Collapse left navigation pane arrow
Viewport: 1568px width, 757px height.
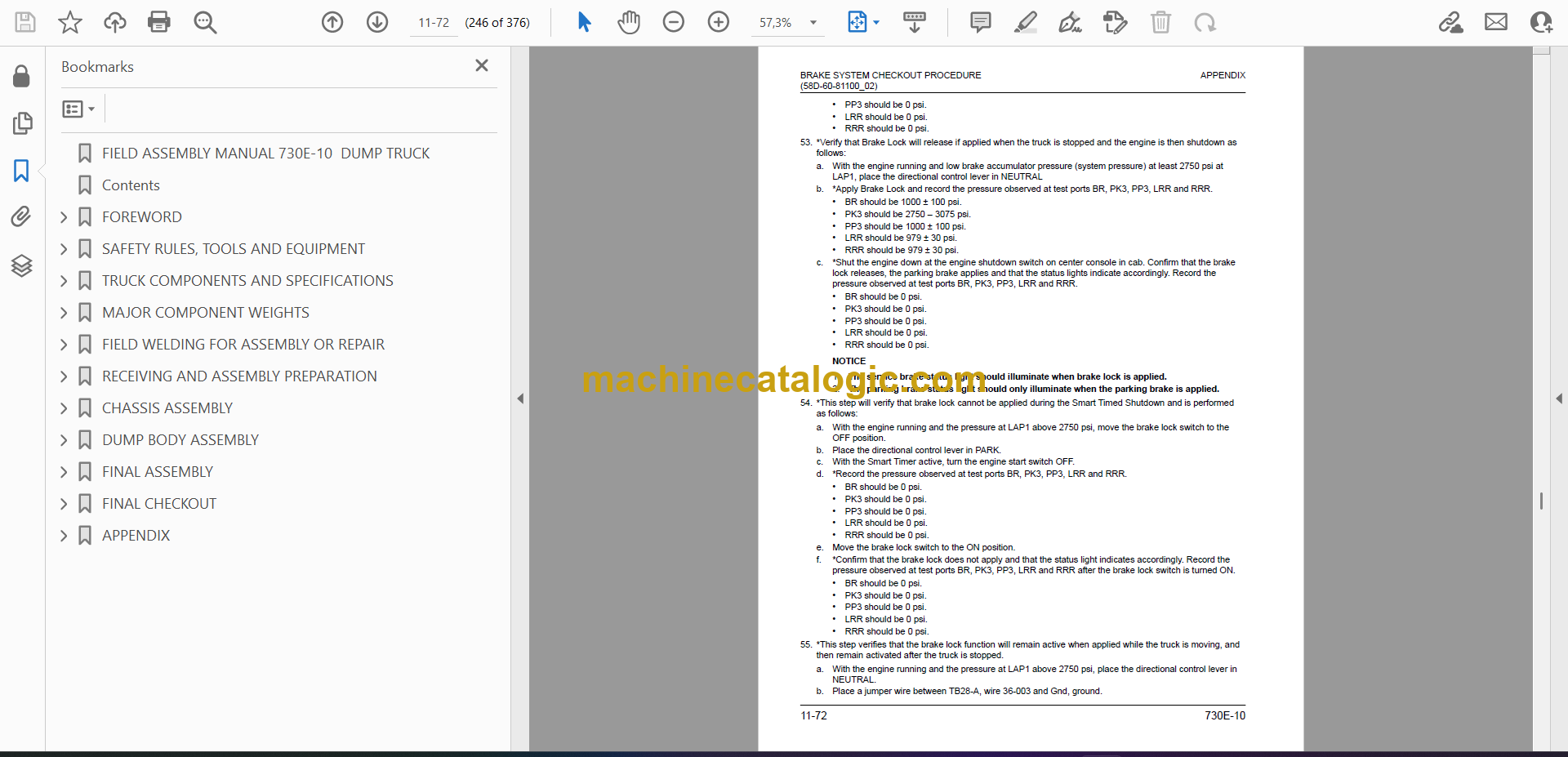tap(520, 399)
